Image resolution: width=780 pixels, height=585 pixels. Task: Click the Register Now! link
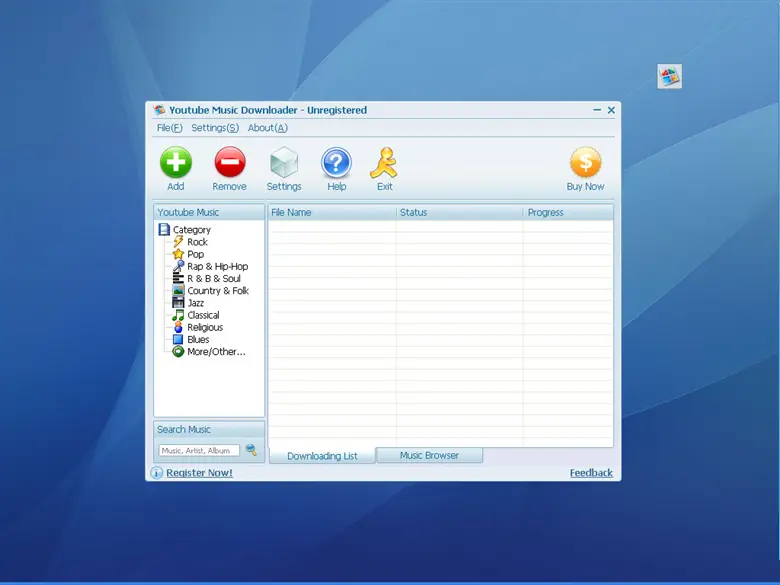point(199,473)
